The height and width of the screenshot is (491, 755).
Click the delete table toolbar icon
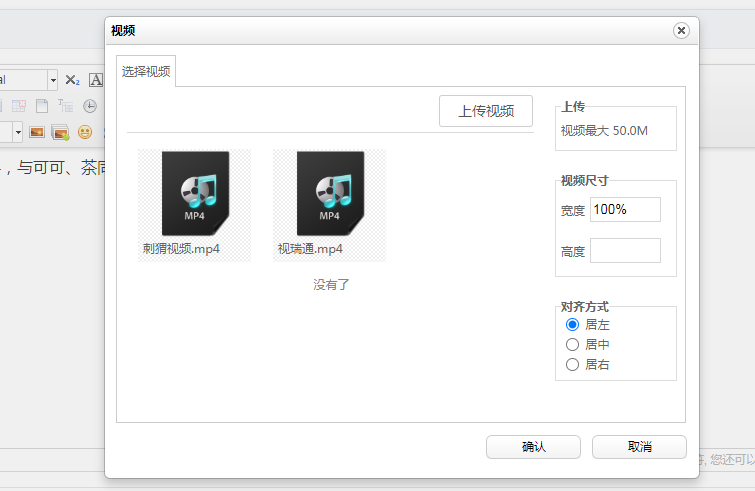click(x=18, y=106)
